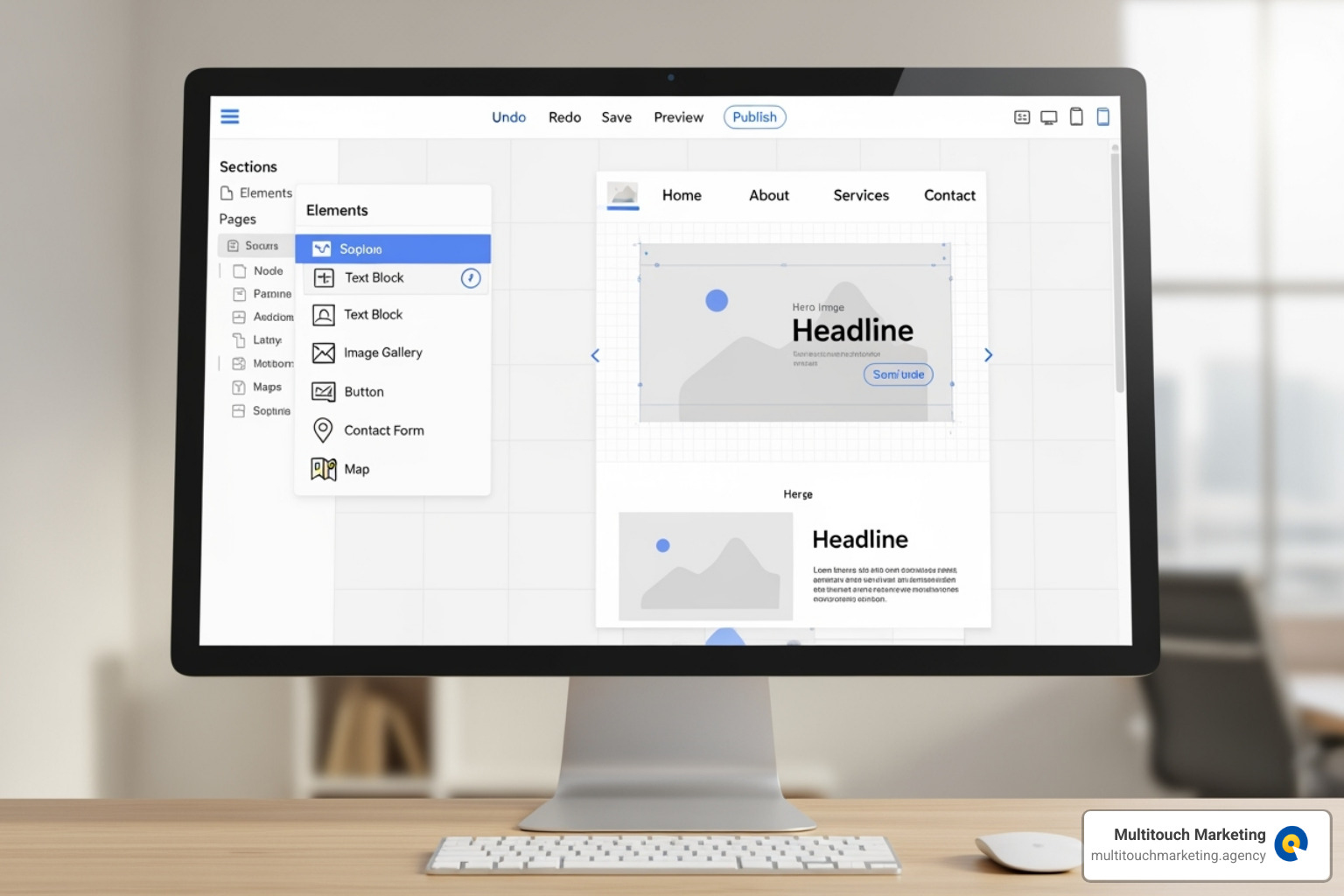Select the highlighted Soploio element
Screen dimensions: 1344x896
pos(393,248)
